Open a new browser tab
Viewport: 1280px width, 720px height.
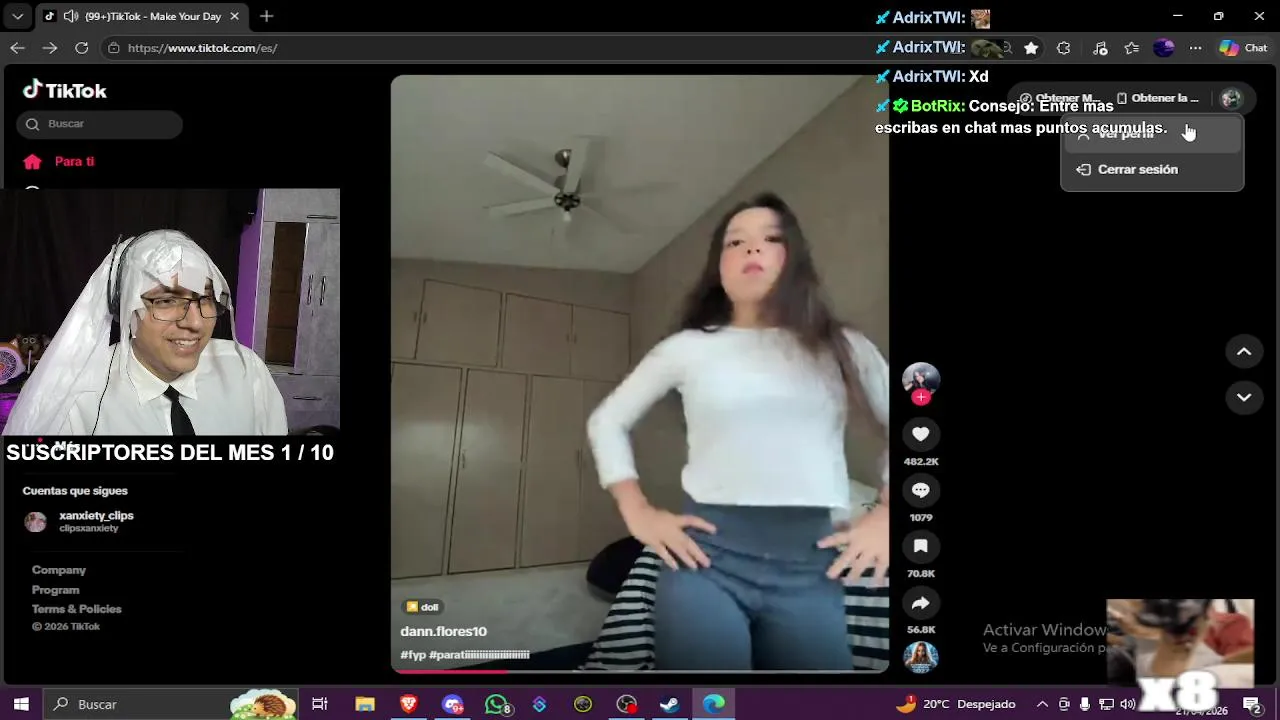click(266, 16)
